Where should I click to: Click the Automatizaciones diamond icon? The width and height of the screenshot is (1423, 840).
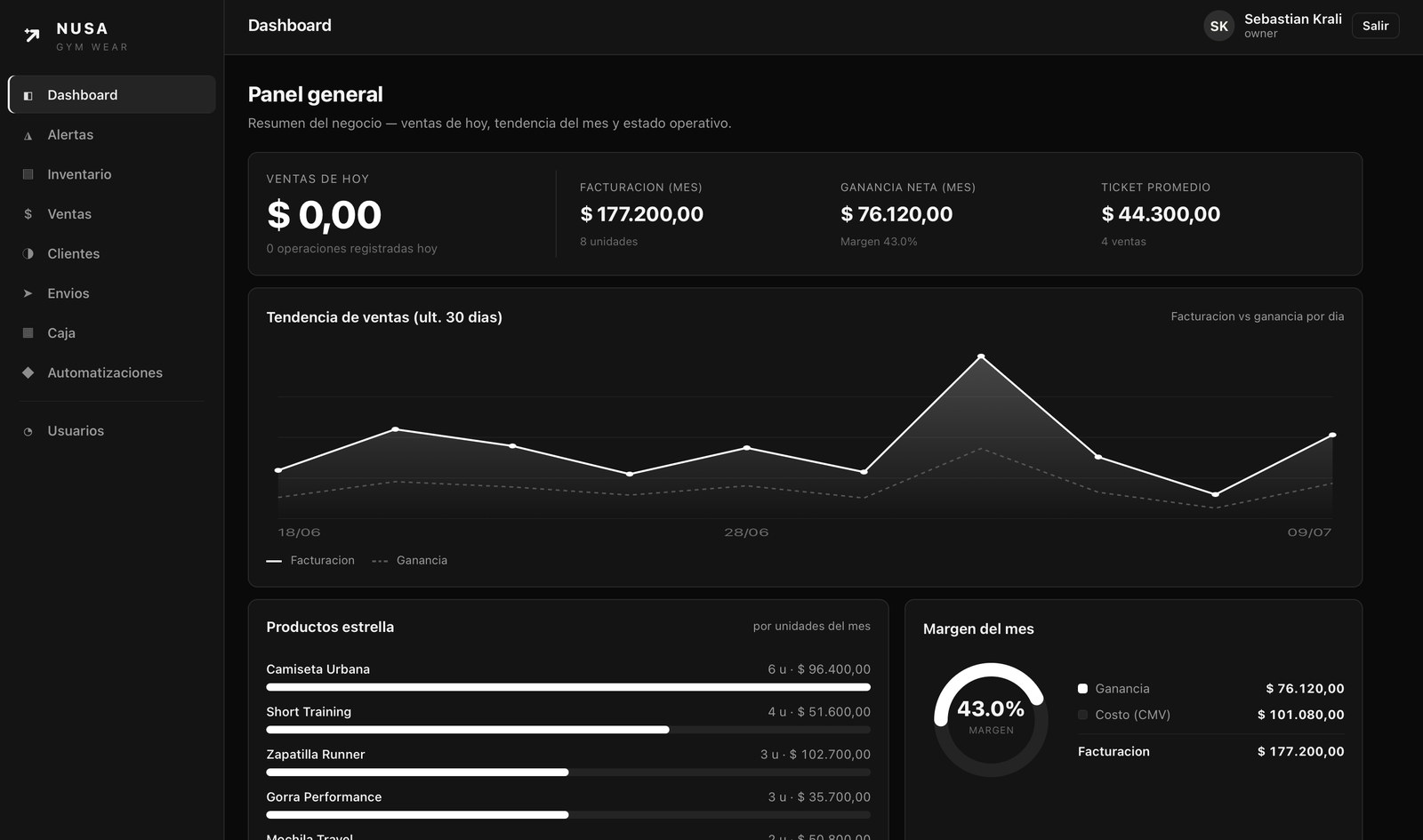coord(28,372)
